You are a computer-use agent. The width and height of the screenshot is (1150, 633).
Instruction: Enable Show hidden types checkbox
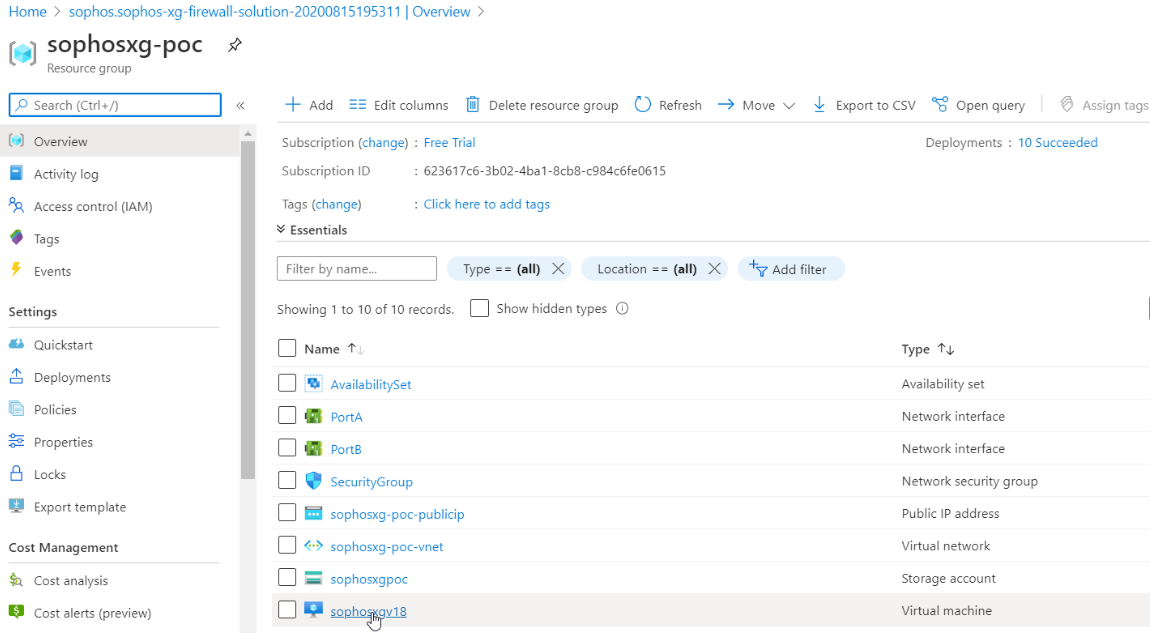coord(480,309)
